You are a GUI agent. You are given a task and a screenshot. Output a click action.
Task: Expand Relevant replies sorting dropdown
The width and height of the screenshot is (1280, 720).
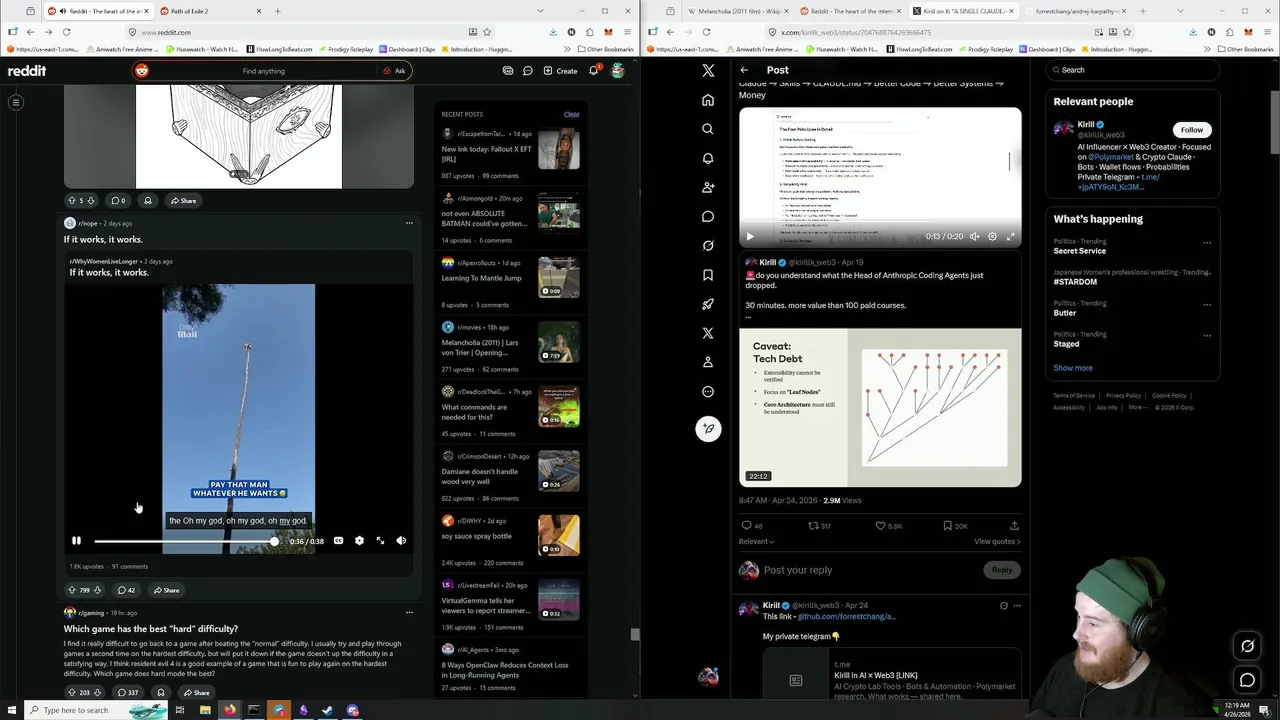point(757,541)
